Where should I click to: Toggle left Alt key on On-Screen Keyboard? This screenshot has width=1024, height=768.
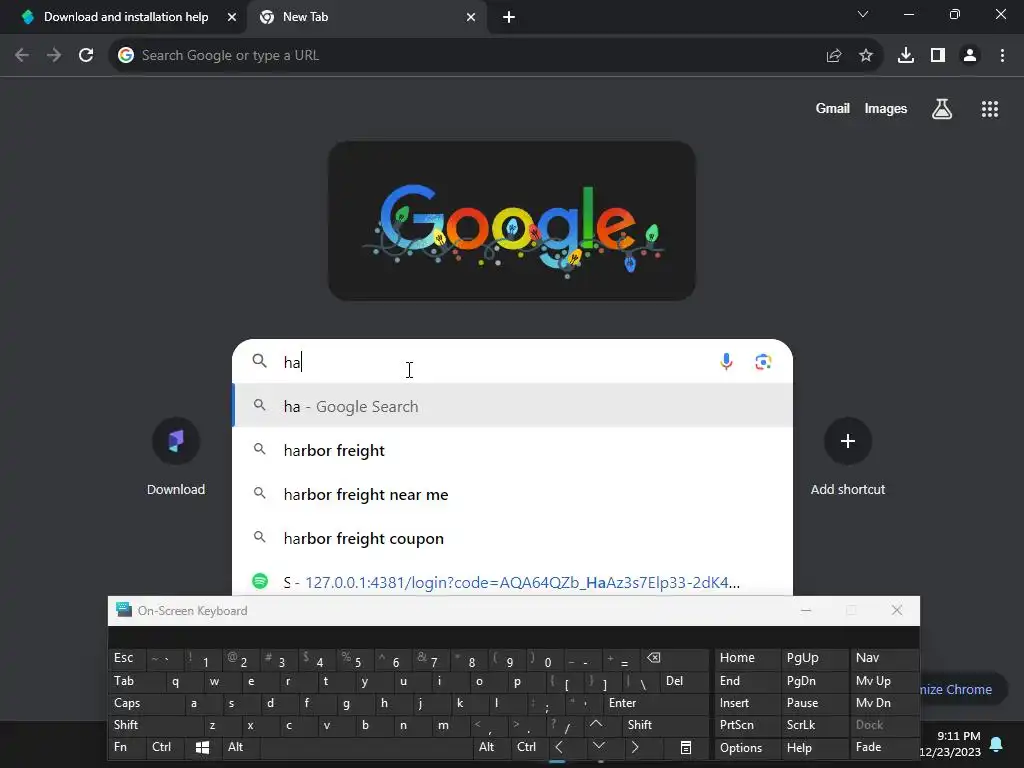pos(242,747)
